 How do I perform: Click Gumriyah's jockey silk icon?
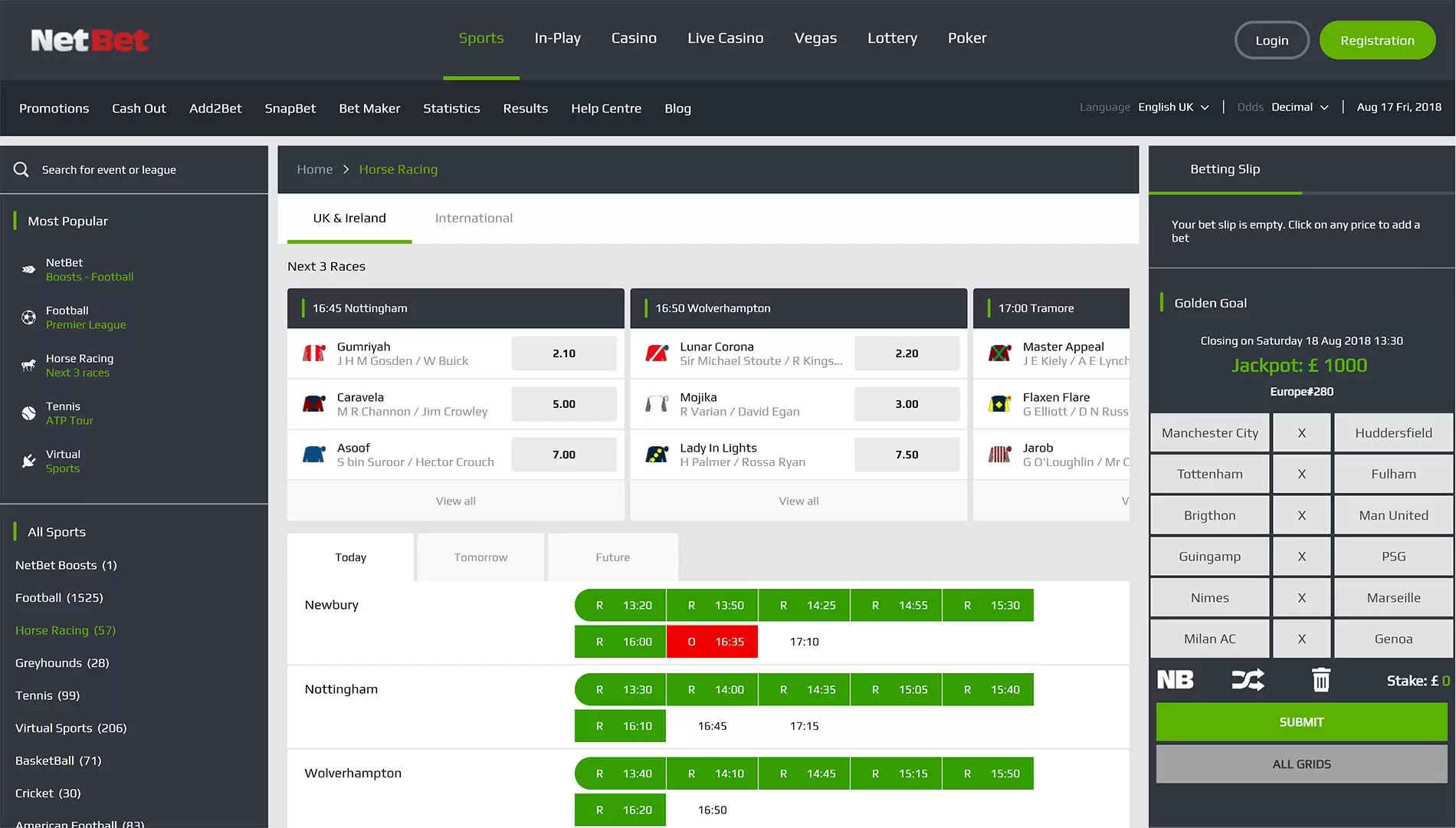tap(313, 353)
